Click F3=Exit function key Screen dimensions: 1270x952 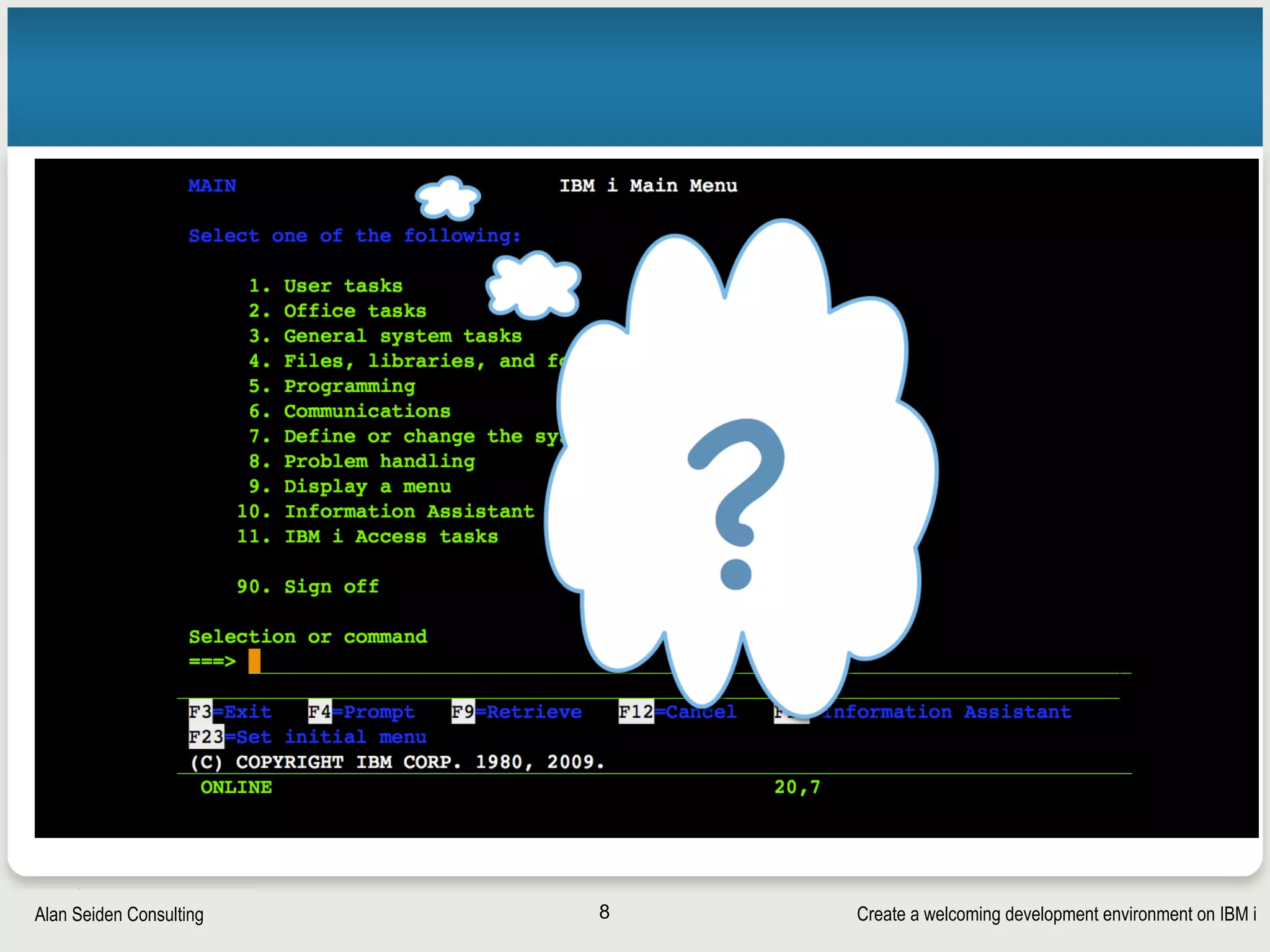(x=230, y=712)
